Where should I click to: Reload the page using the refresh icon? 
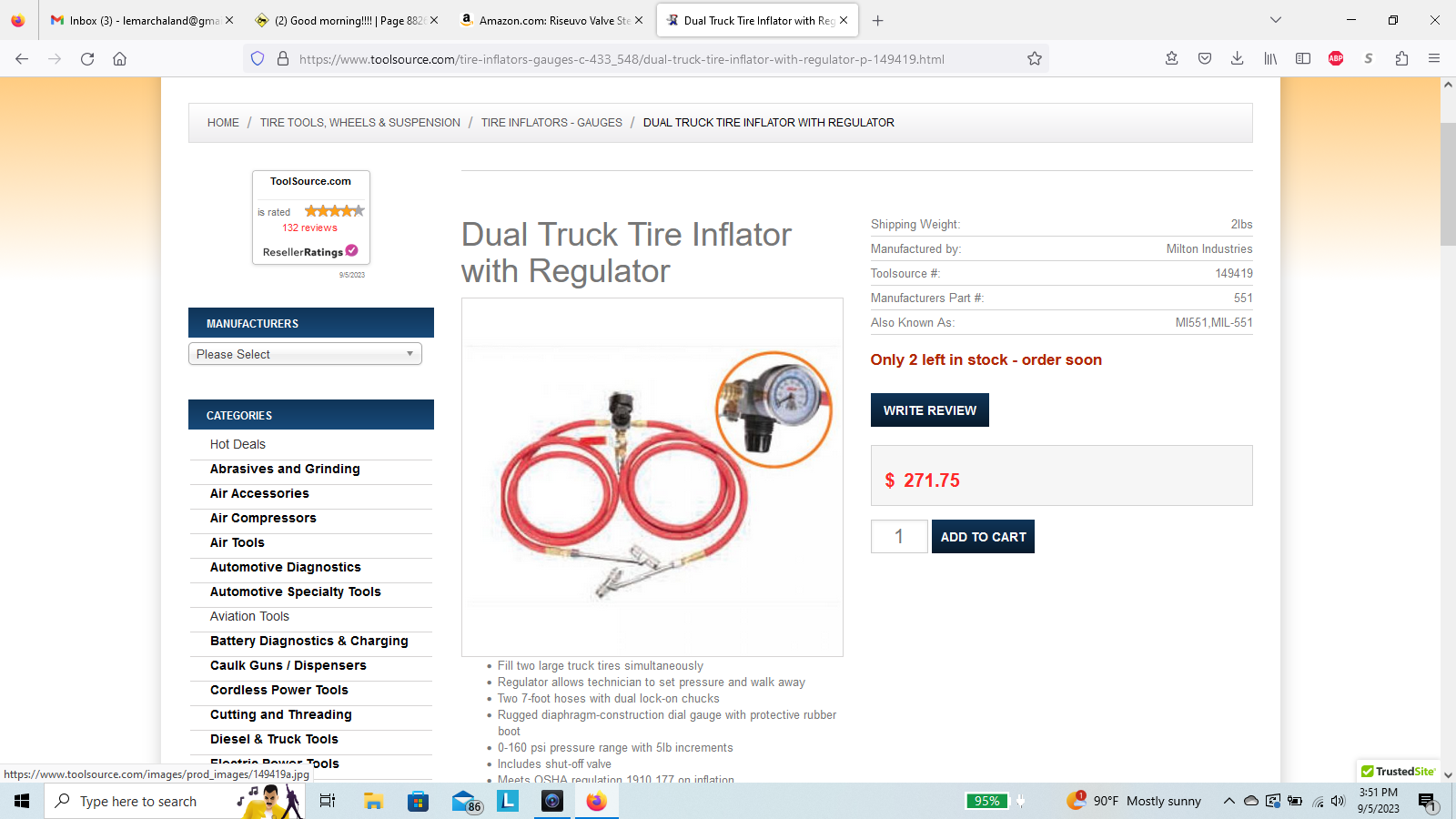coord(87,59)
